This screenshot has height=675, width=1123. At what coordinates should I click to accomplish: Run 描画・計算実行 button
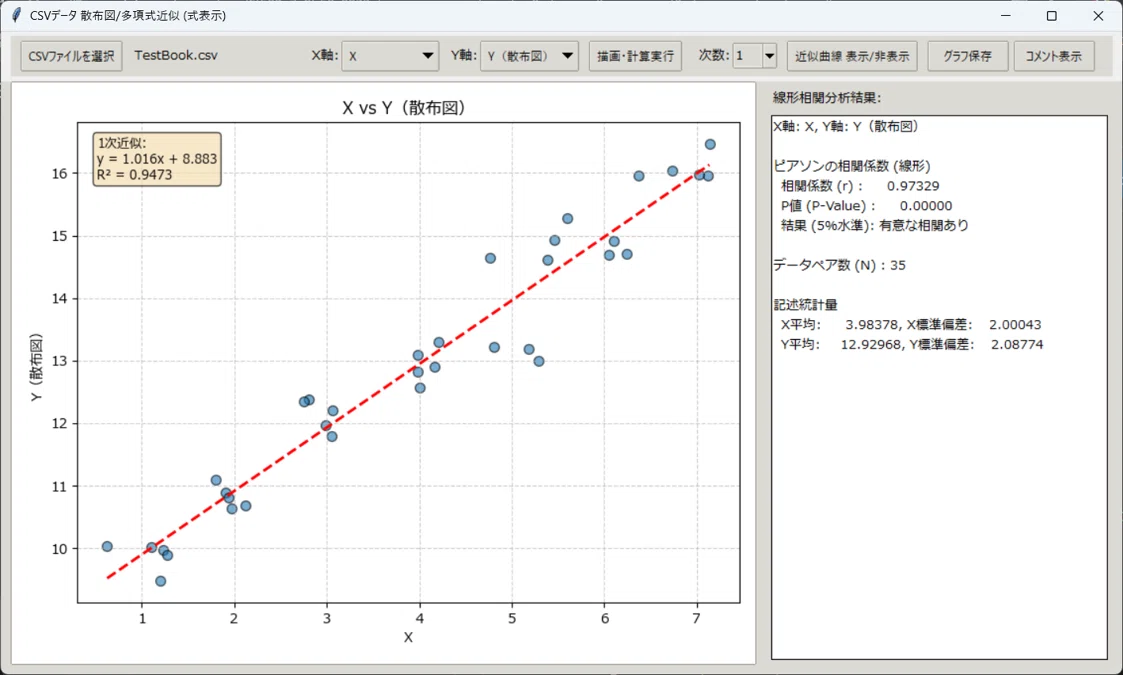coord(635,56)
